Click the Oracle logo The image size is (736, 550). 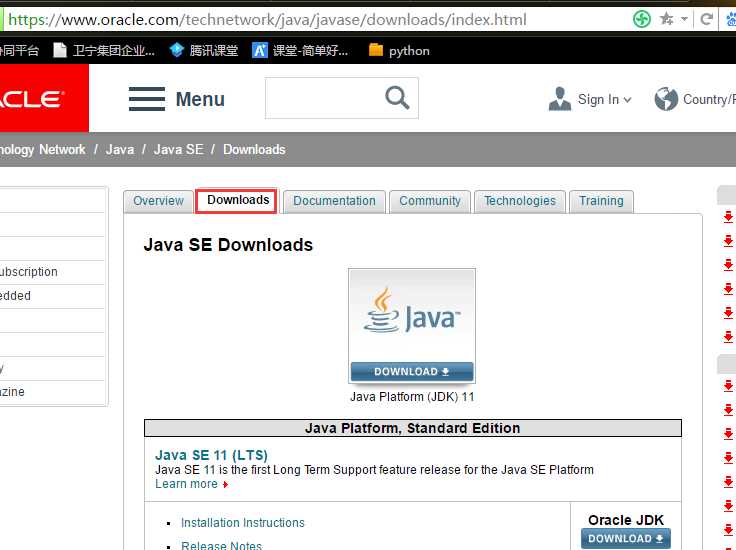pos(42,98)
